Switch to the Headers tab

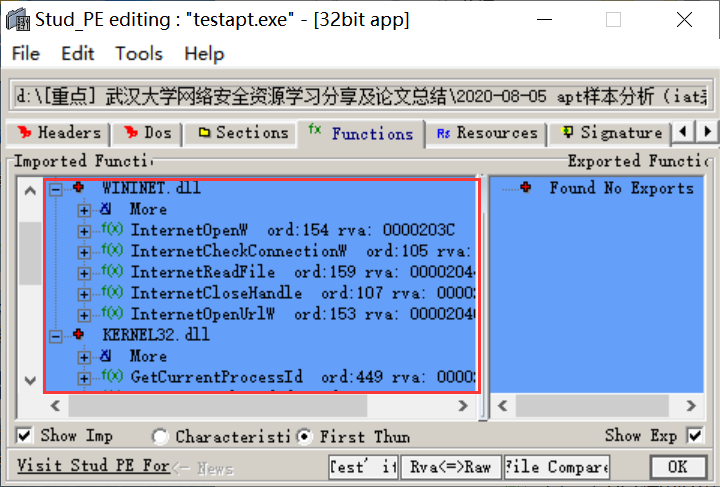[58, 134]
